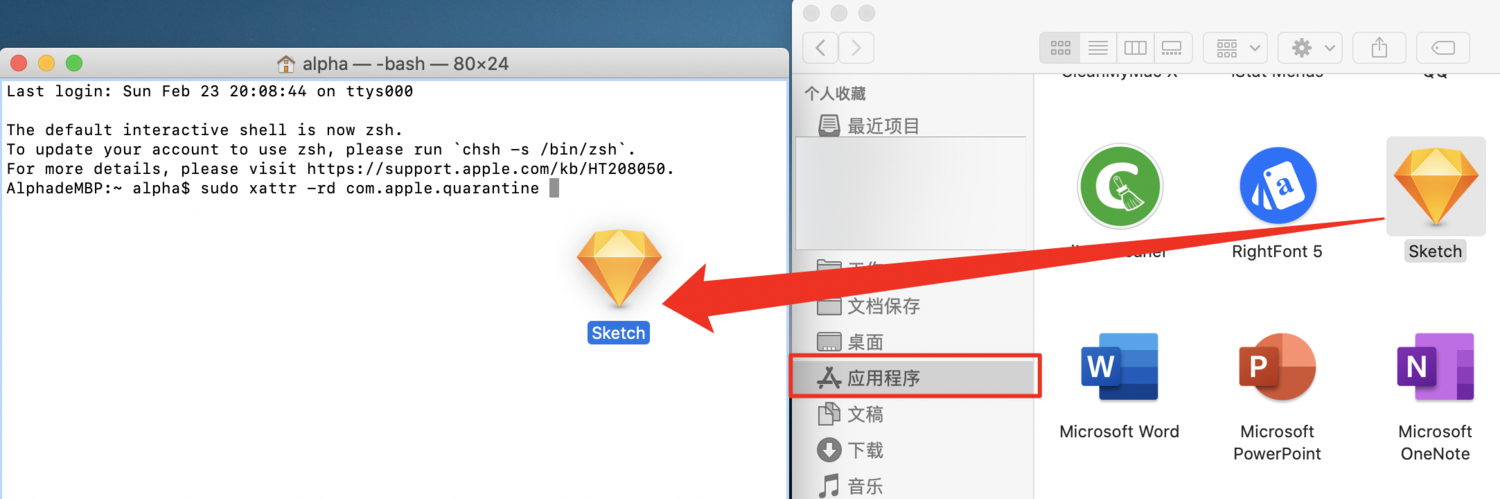Click the Finder edit tags icon
1500x499 pixels.
coord(1443,47)
